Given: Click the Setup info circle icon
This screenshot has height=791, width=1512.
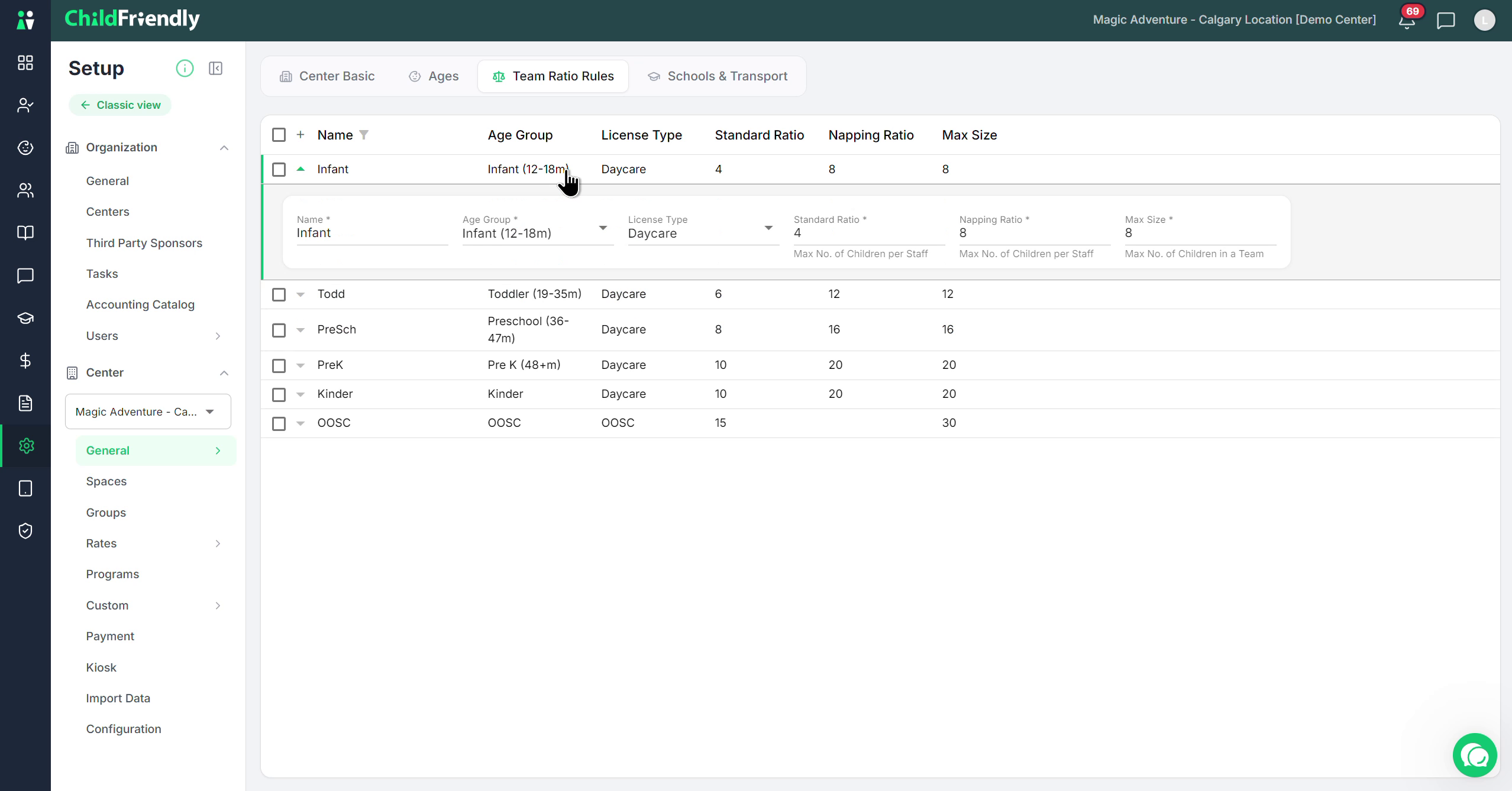Looking at the screenshot, I should tap(185, 69).
